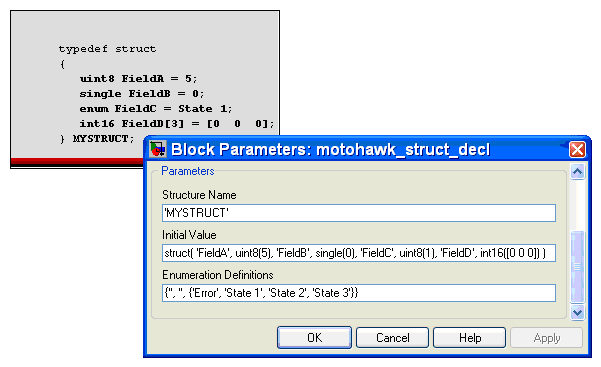Click the 'int16 FieldD[3]' line in the block
This screenshot has width=601, height=367.
click(177, 123)
